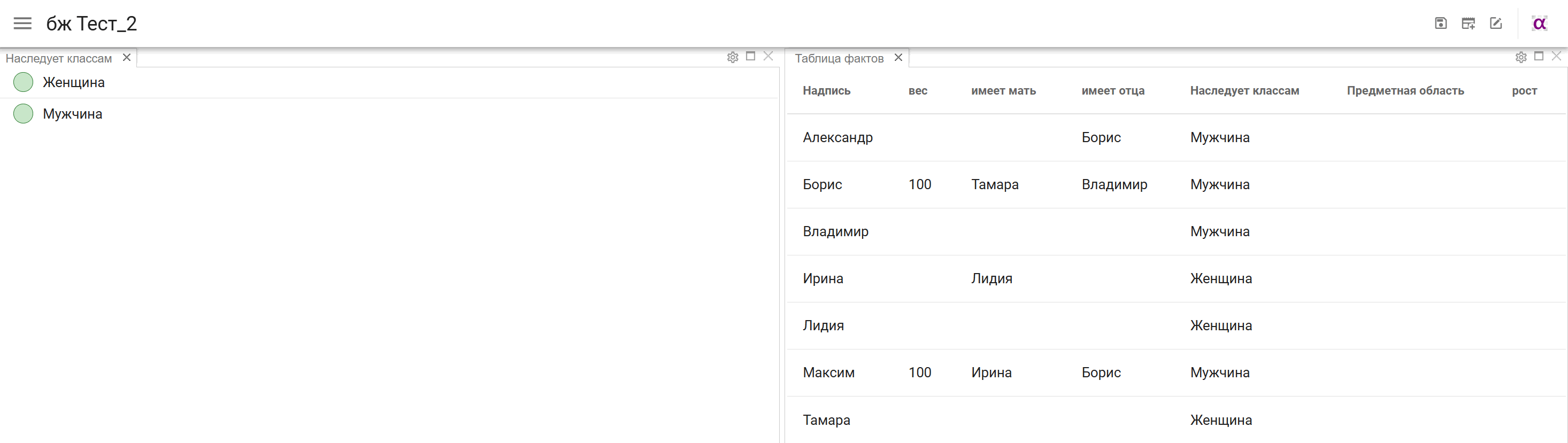Click Мужчина class in Максим row
The width and height of the screenshot is (1568, 443).
[x=1220, y=372]
